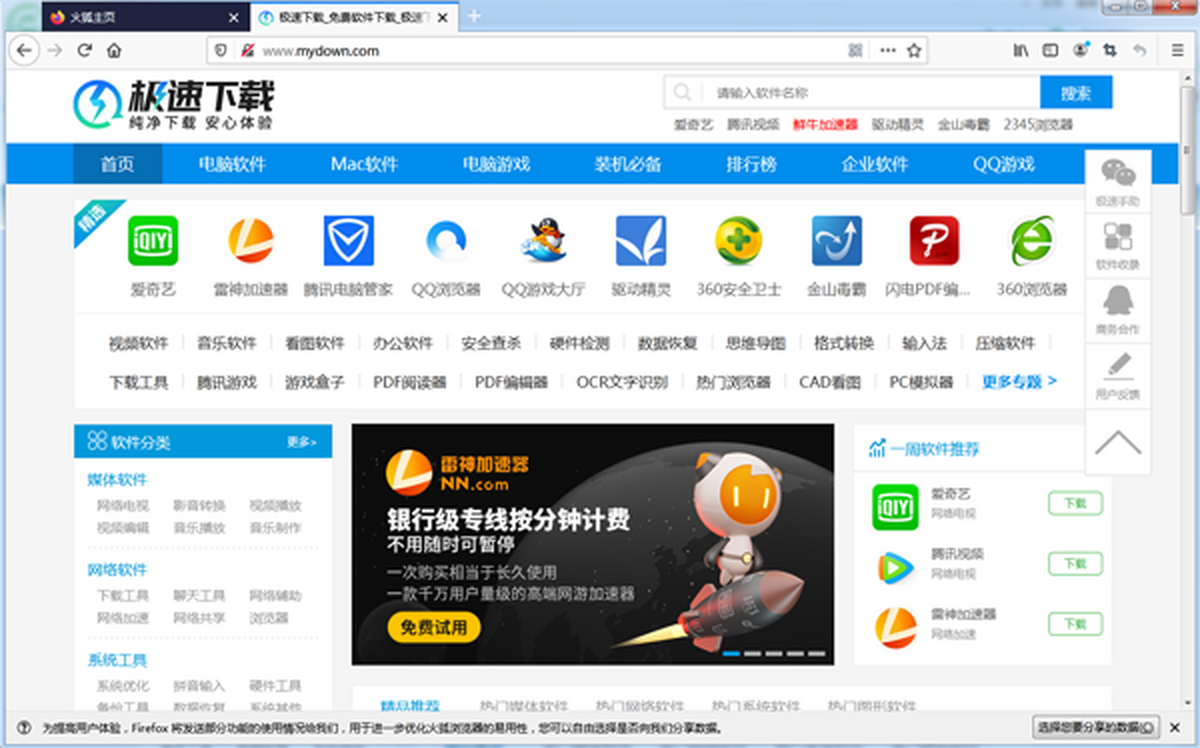
Task: Open the Firefox account icon in toolbar
Action: pos(1080,50)
